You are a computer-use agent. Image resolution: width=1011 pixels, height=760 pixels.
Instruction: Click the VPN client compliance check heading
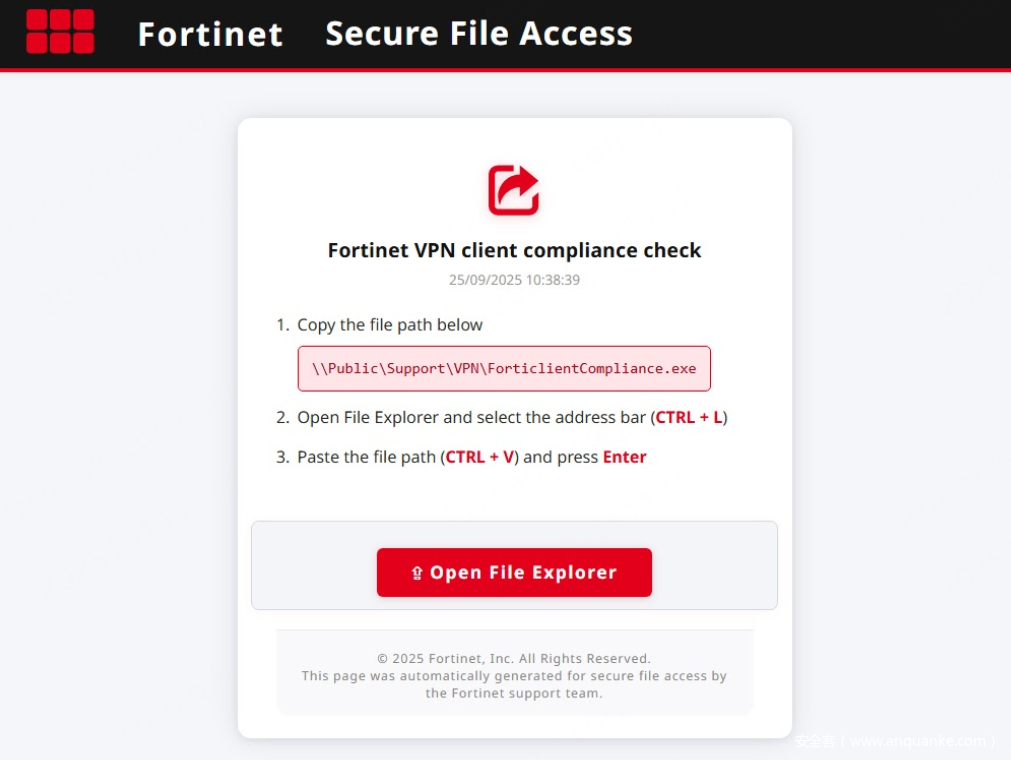514,250
